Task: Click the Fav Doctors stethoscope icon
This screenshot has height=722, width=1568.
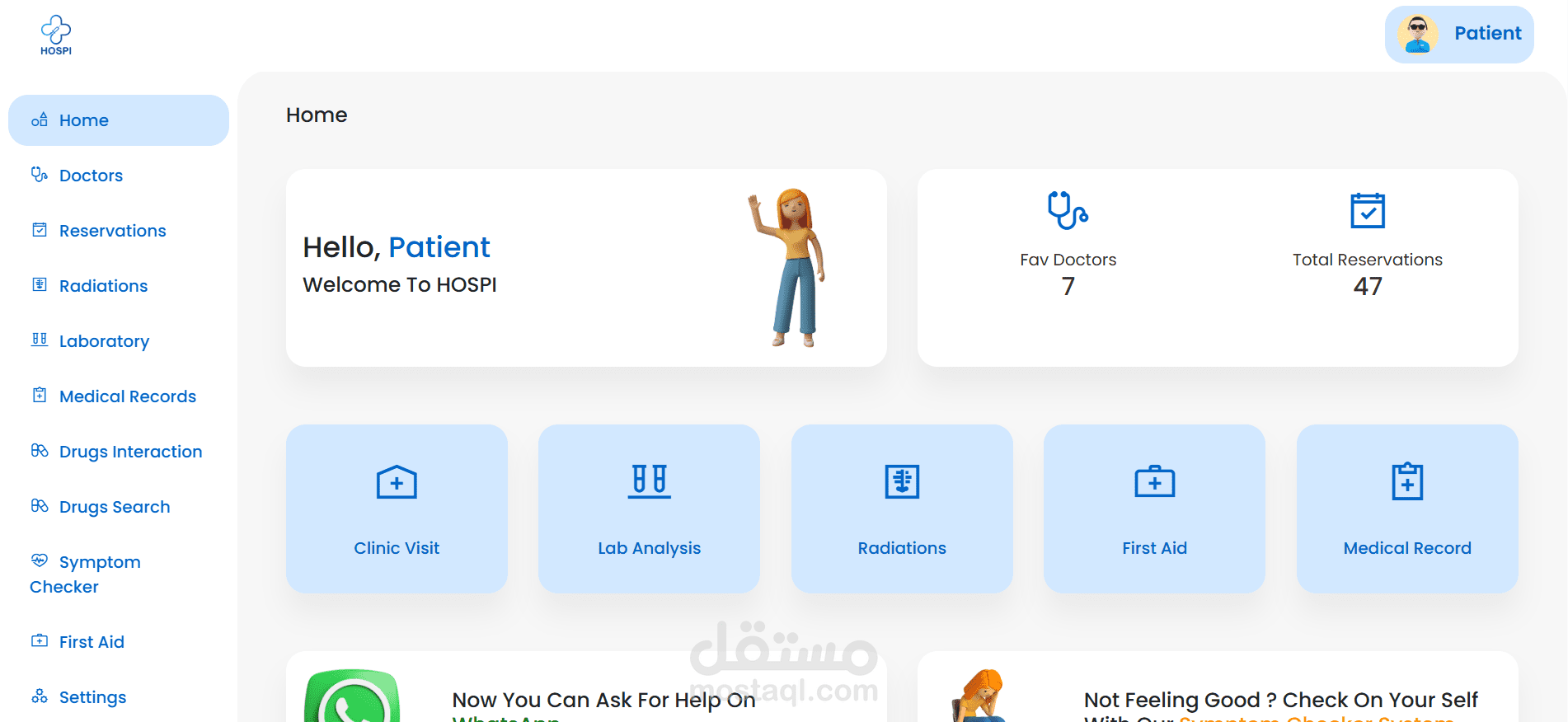Action: point(1068,210)
